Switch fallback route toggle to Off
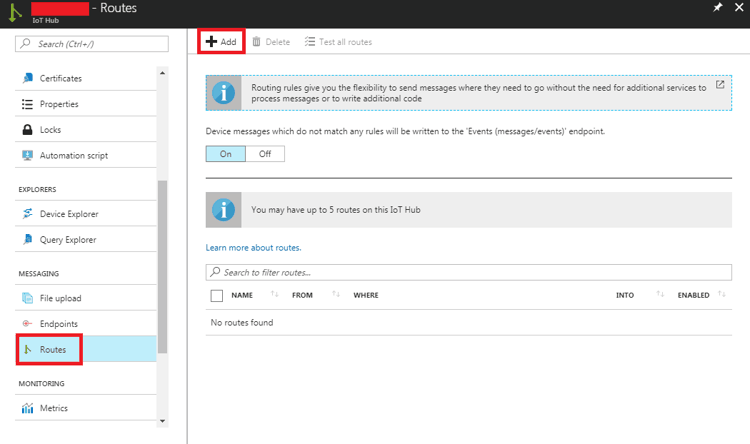 265,154
